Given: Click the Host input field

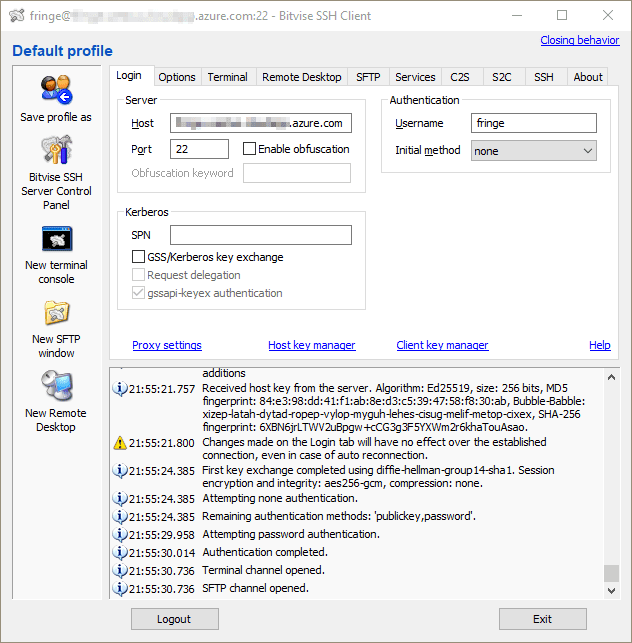Looking at the screenshot, I should click(261, 123).
